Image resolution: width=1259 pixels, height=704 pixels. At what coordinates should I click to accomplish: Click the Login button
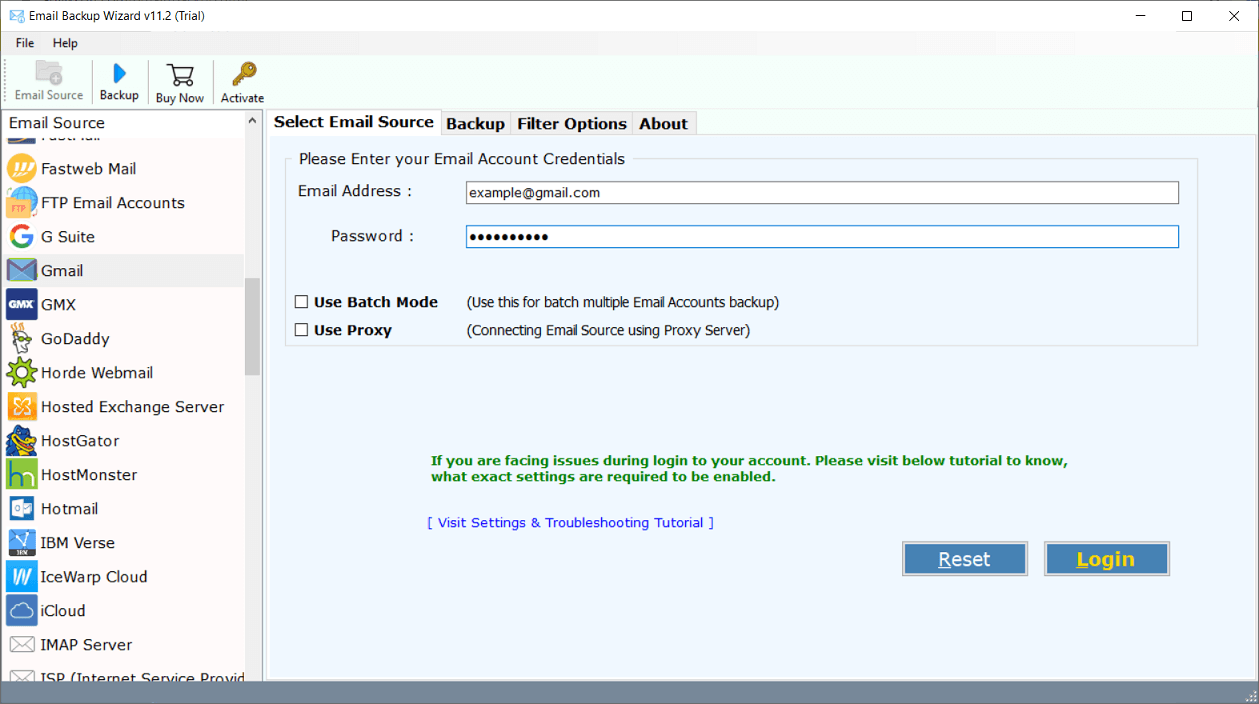coord(1106,559)
